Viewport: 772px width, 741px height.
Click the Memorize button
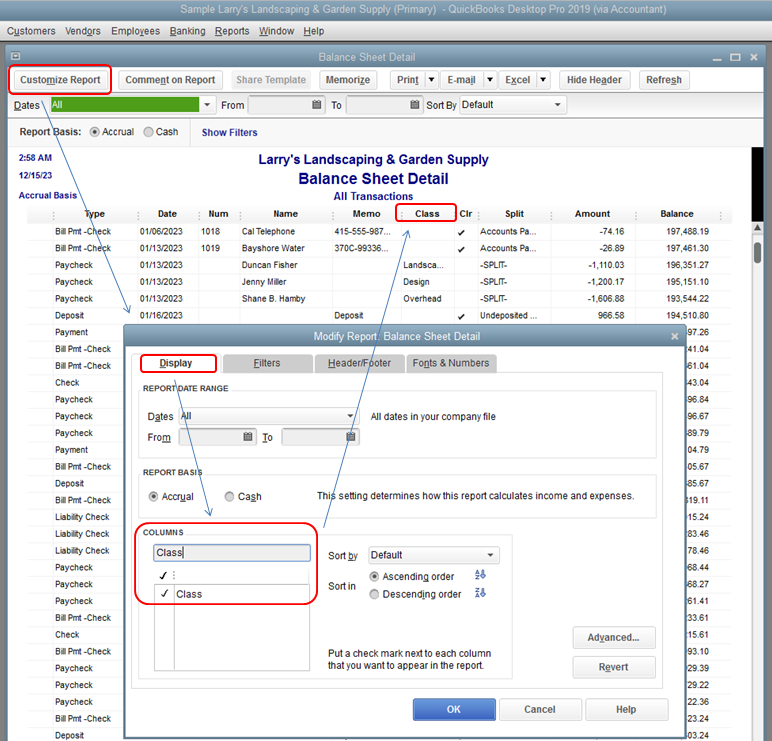[348, 80]
